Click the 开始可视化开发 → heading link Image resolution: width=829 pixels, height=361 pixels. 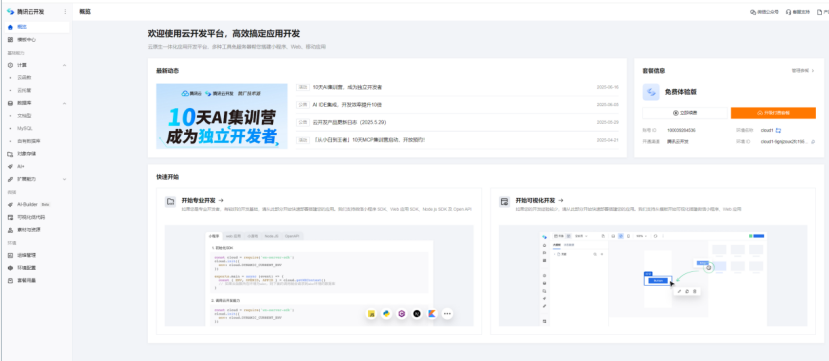[540, 201]
